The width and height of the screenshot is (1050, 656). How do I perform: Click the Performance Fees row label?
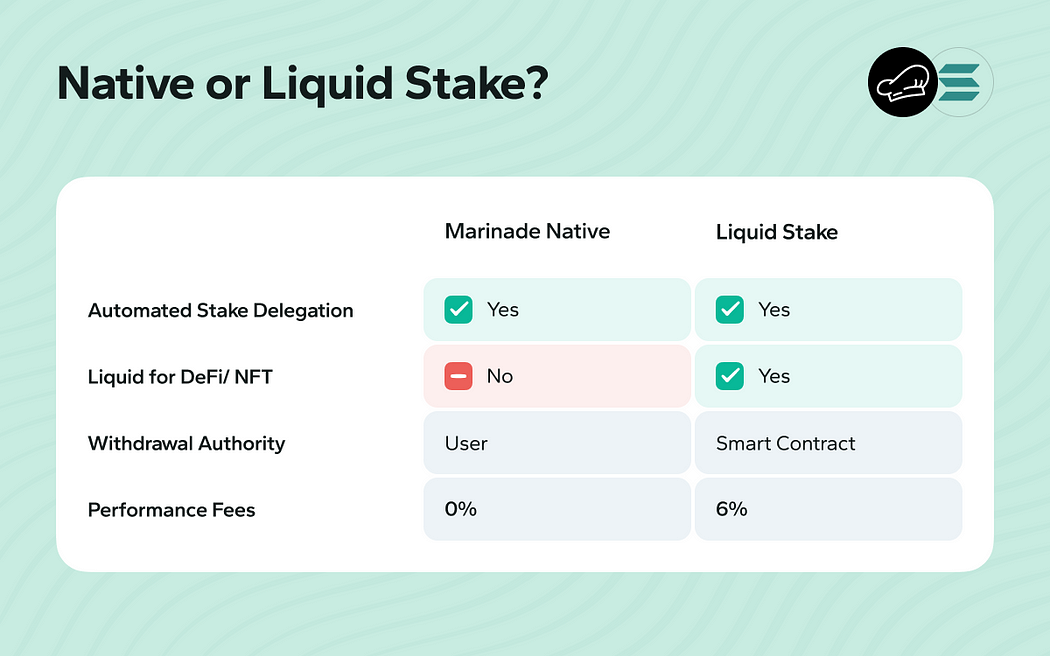pos(171,510)
